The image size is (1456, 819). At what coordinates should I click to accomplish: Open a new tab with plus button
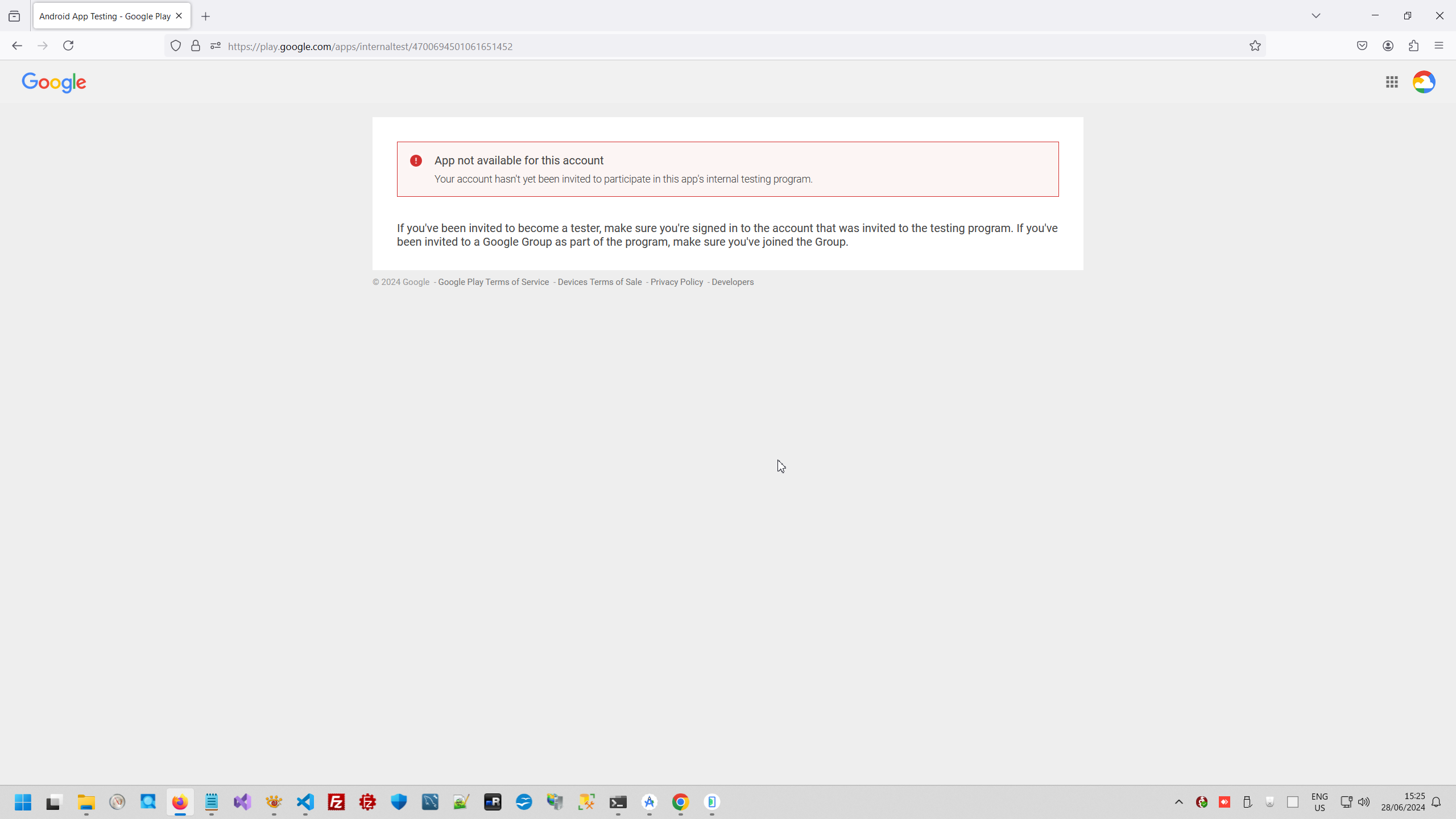tap(205, 16)
